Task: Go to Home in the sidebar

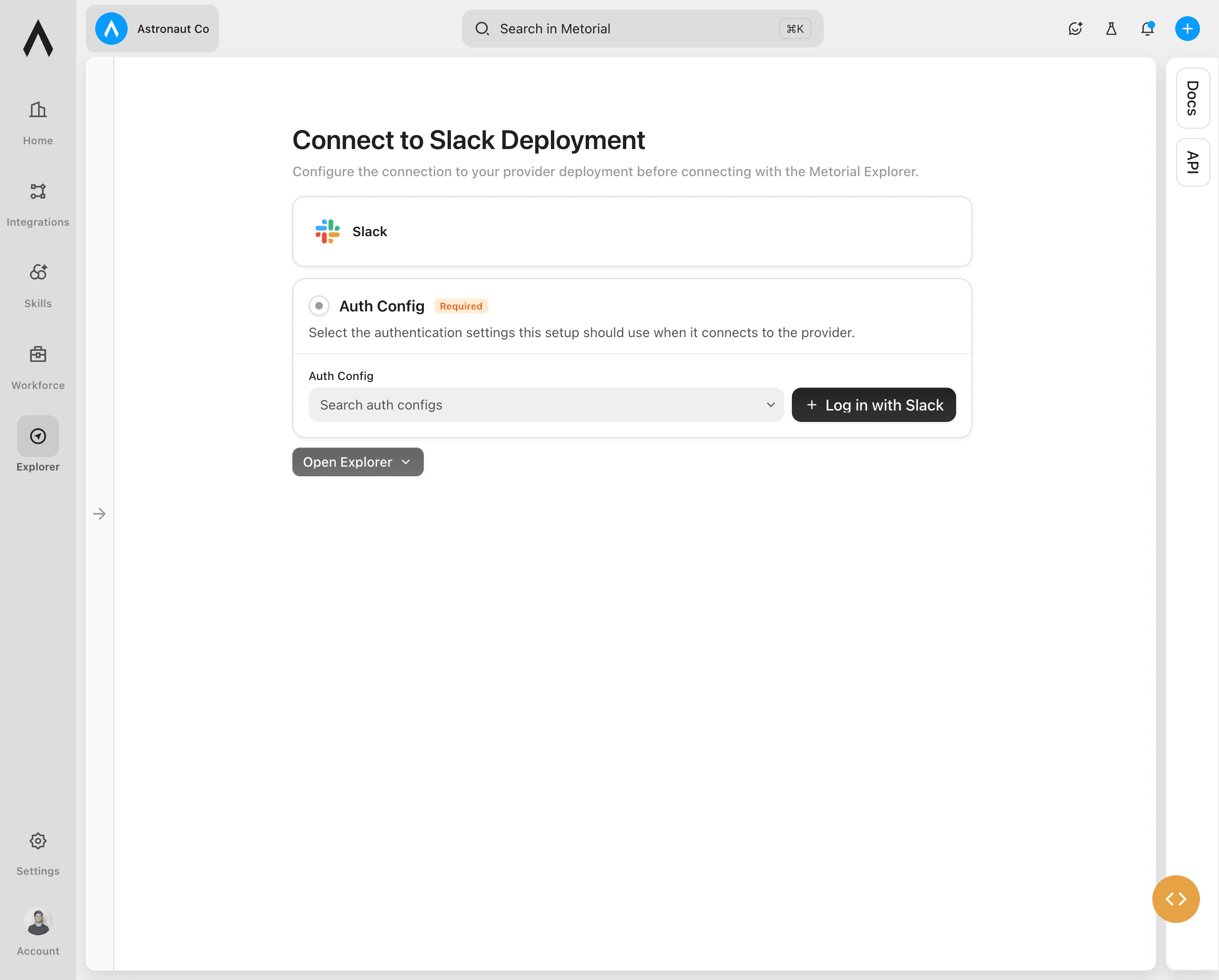Action: [38, 123]
